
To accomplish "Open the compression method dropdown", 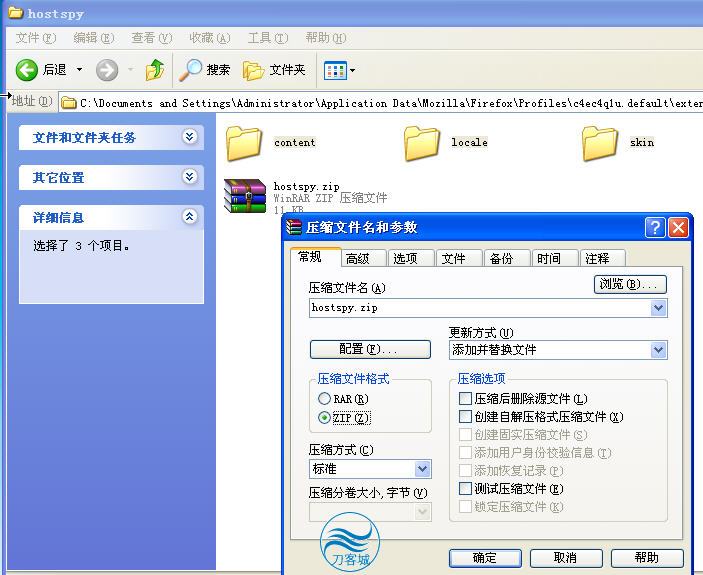I will point(422,469).
